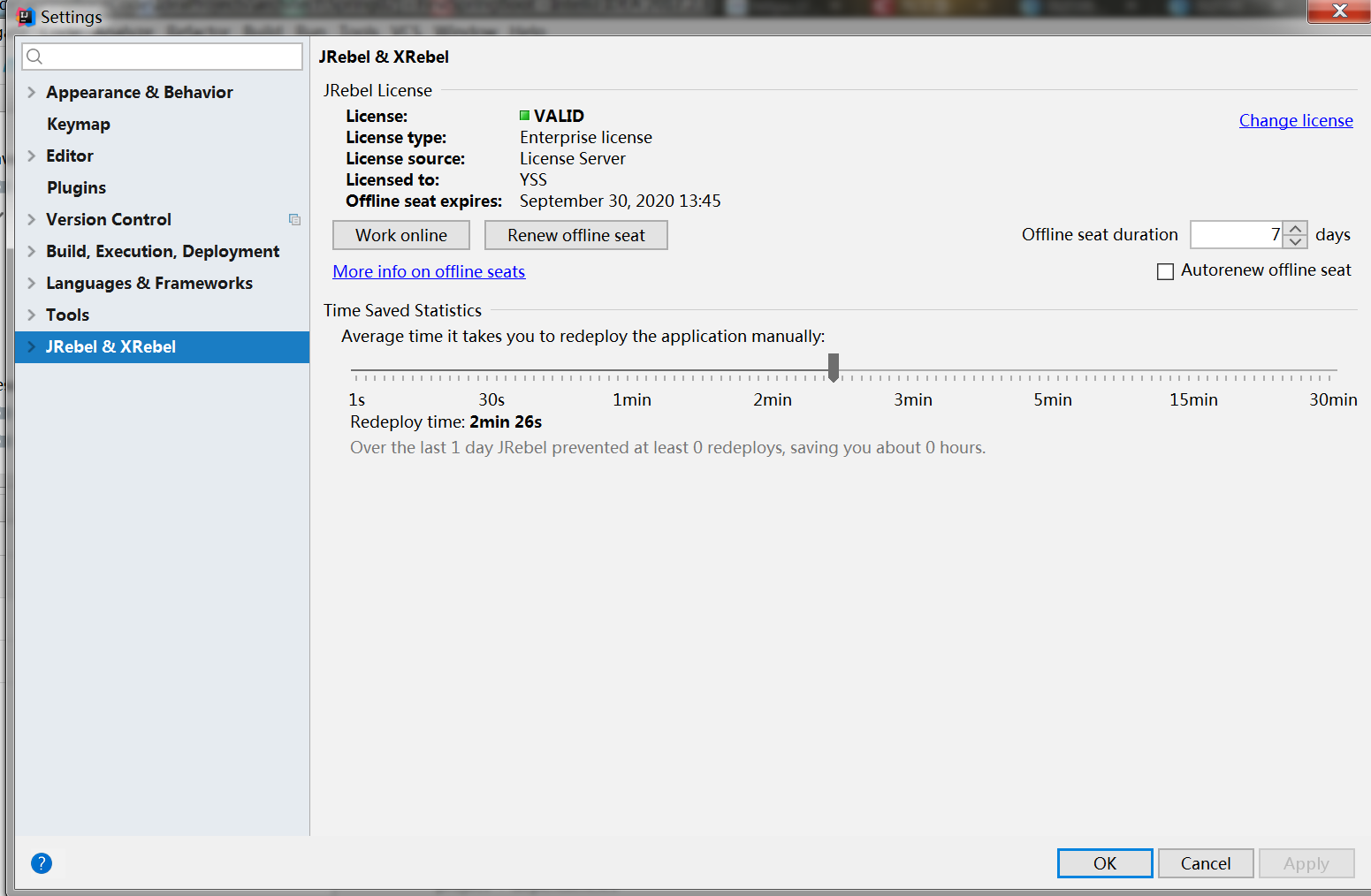This screenshot has height=896, width=1371.
Task: Open the Plugins settings page
Action: (x=76, y=187)
